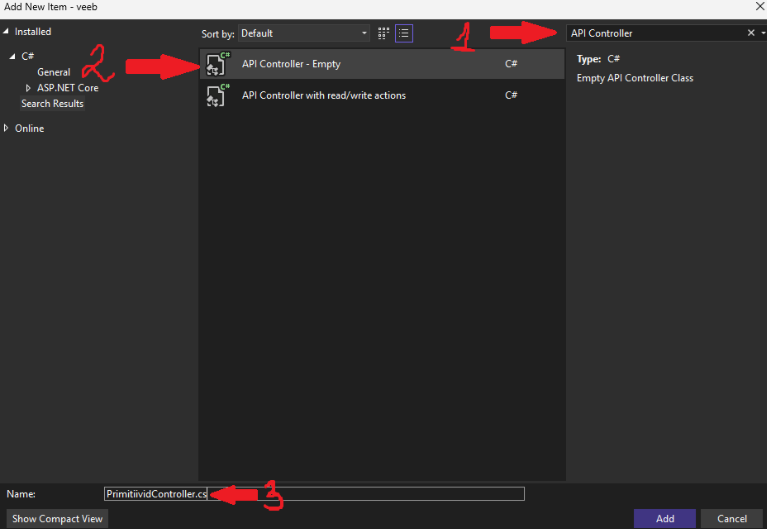Collapse the Installed section
767x529 pixels.
pyautogui.click(x=8, y=32)
